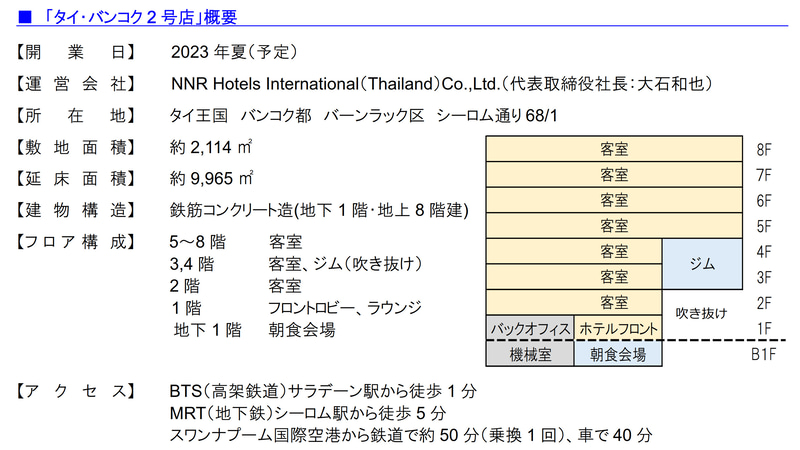Click the 地下1階 floor row label
The image size is (800, 450).
point(208,330)
